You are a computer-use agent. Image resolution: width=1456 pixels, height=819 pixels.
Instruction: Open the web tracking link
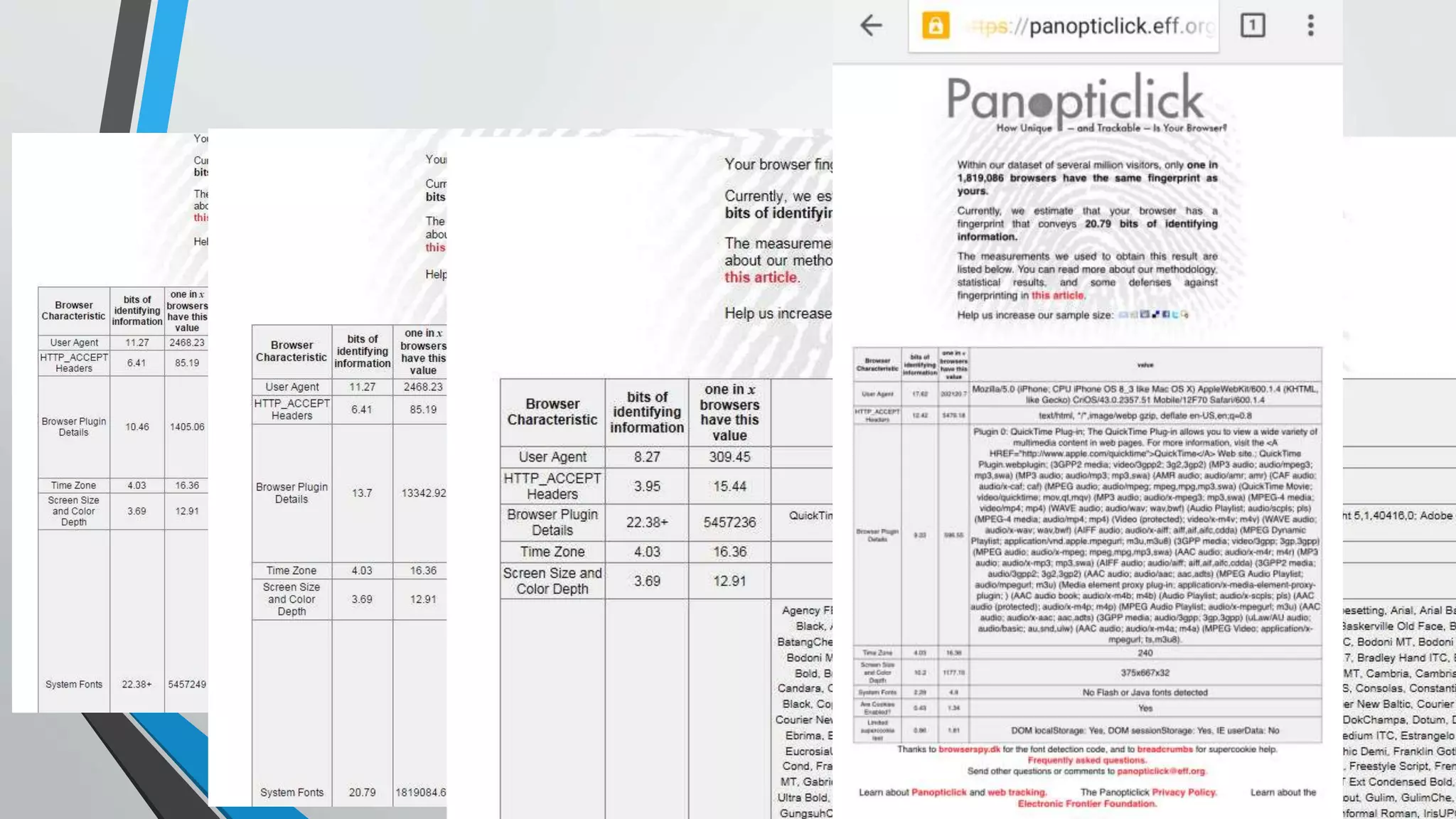1017,792
